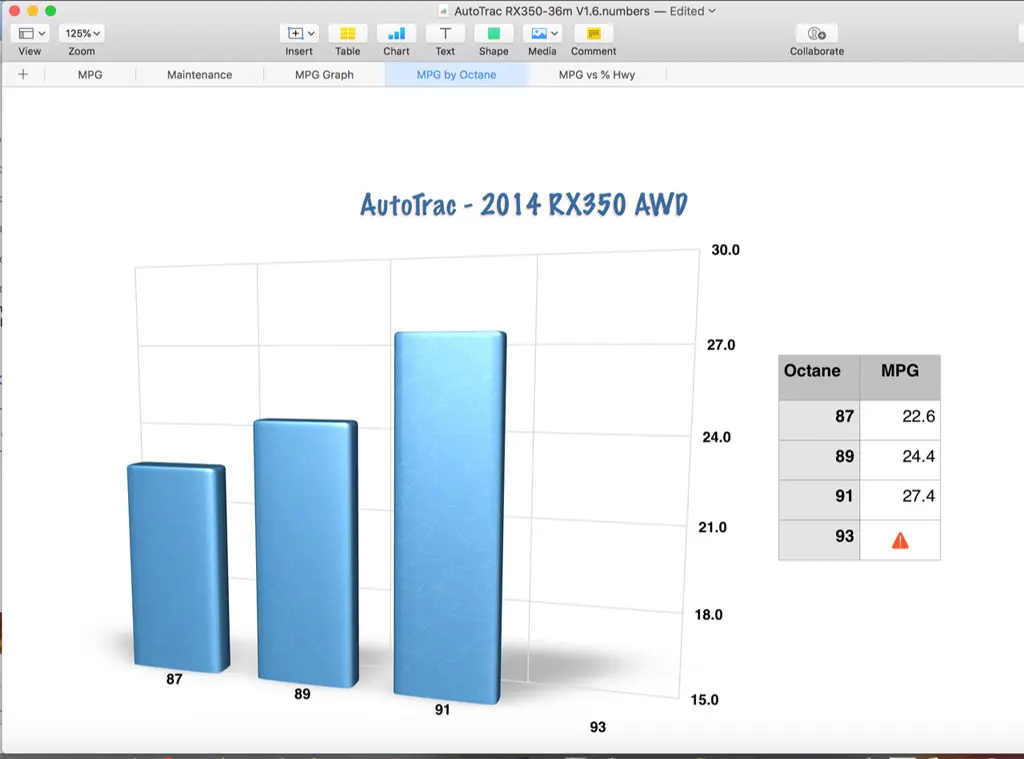
Task: Click the document icon in title bar
Action: 443,11
